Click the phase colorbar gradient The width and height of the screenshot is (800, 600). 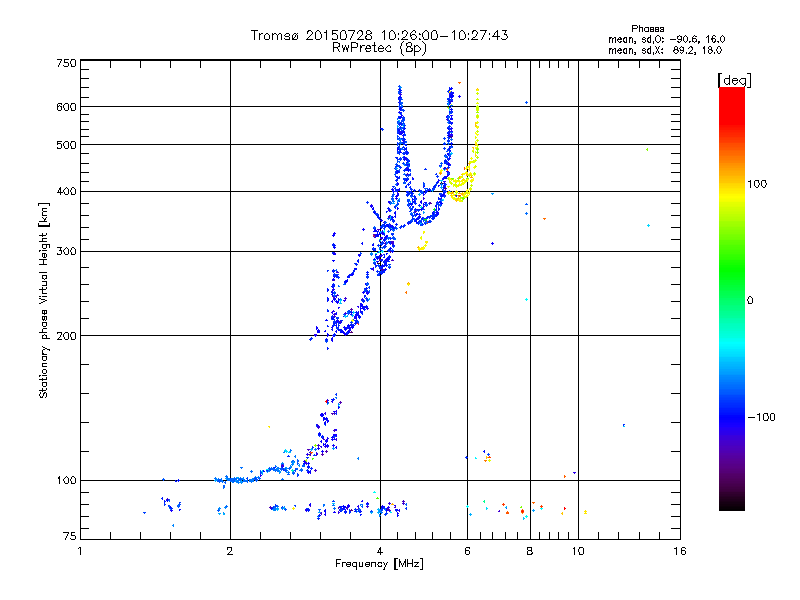click(732, 299)
